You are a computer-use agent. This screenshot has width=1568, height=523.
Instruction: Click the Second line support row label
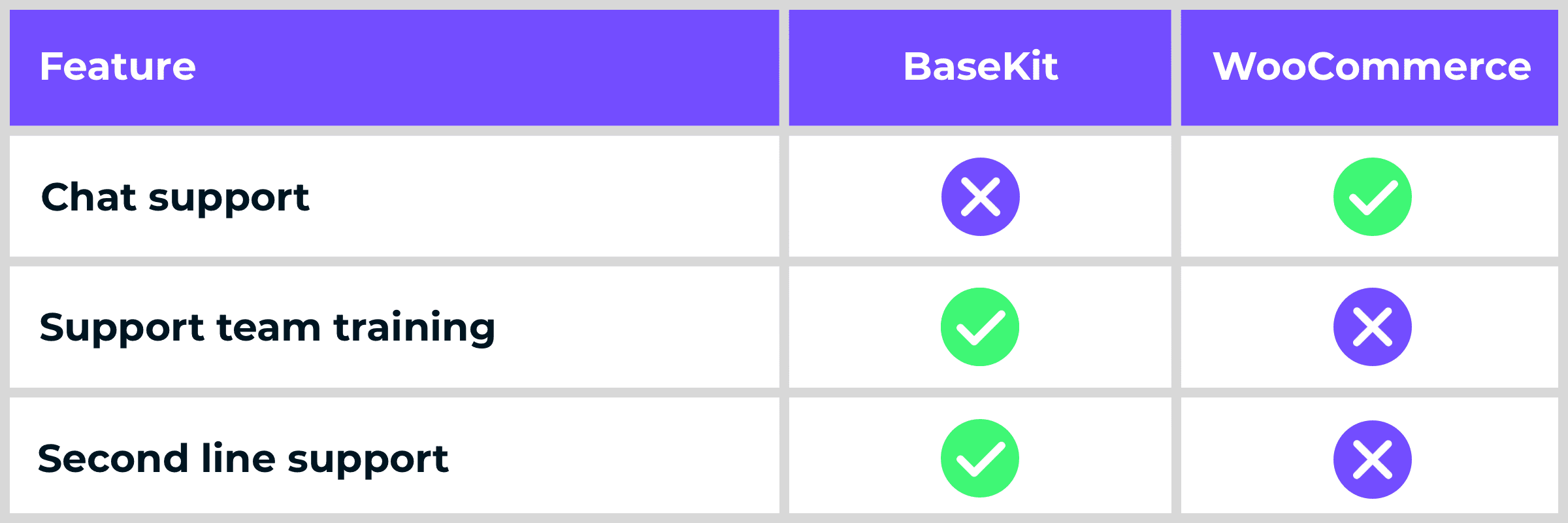pos(243,459)
